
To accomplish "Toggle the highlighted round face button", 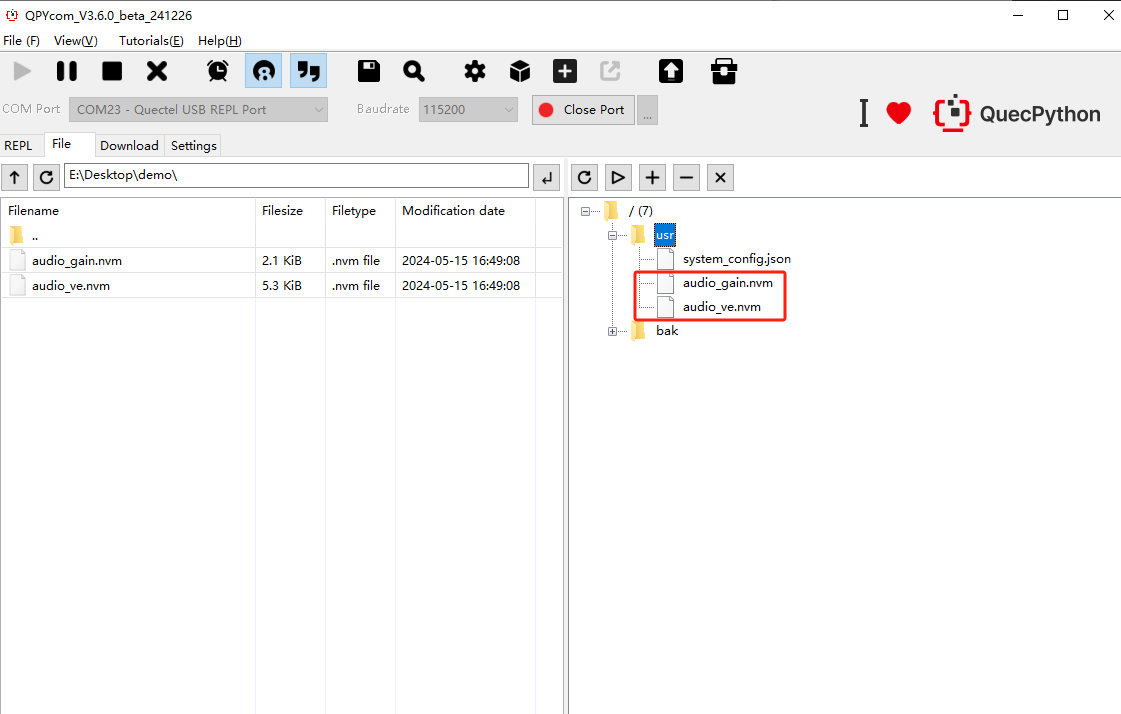I will pyautogui.click(x=263, y=71).
